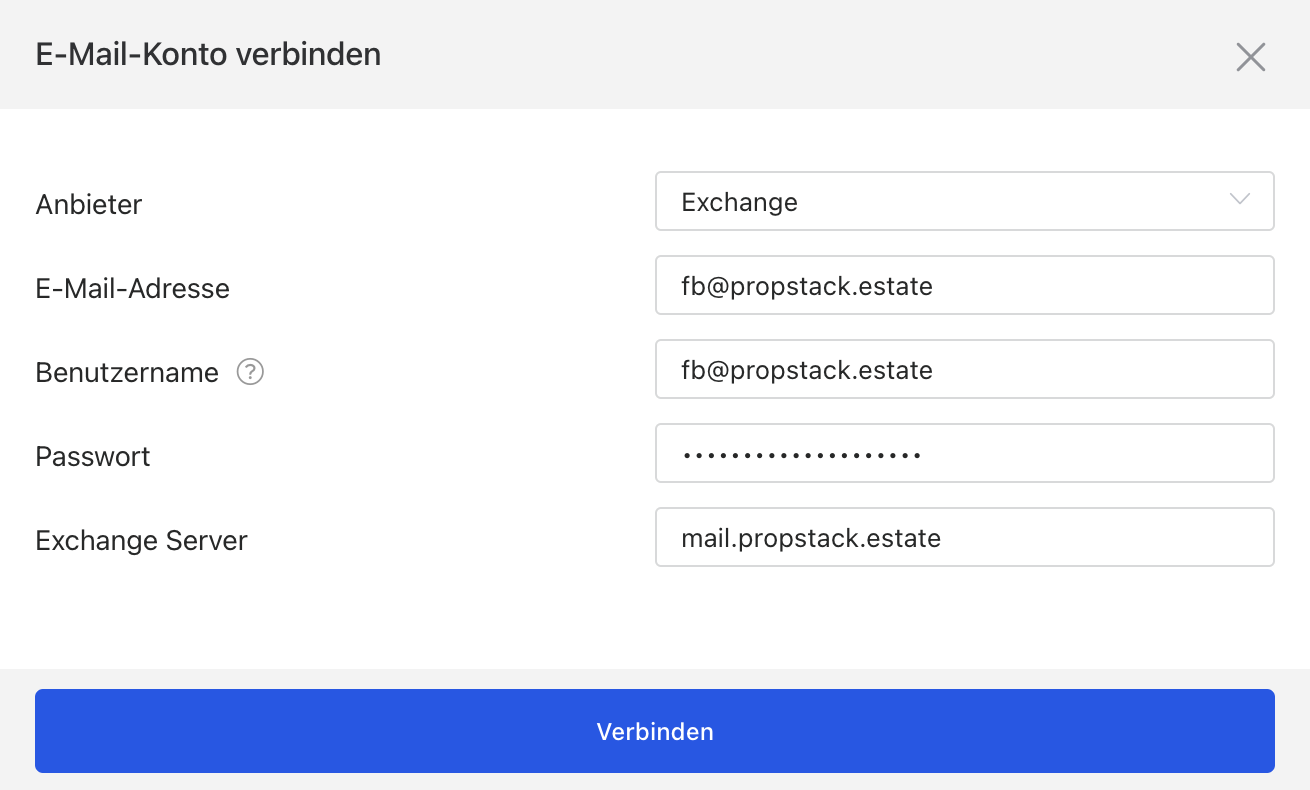
Task: Click the "fb@propstack.estate" text in E-Mail-Adresse
Action: coord(807,287)
